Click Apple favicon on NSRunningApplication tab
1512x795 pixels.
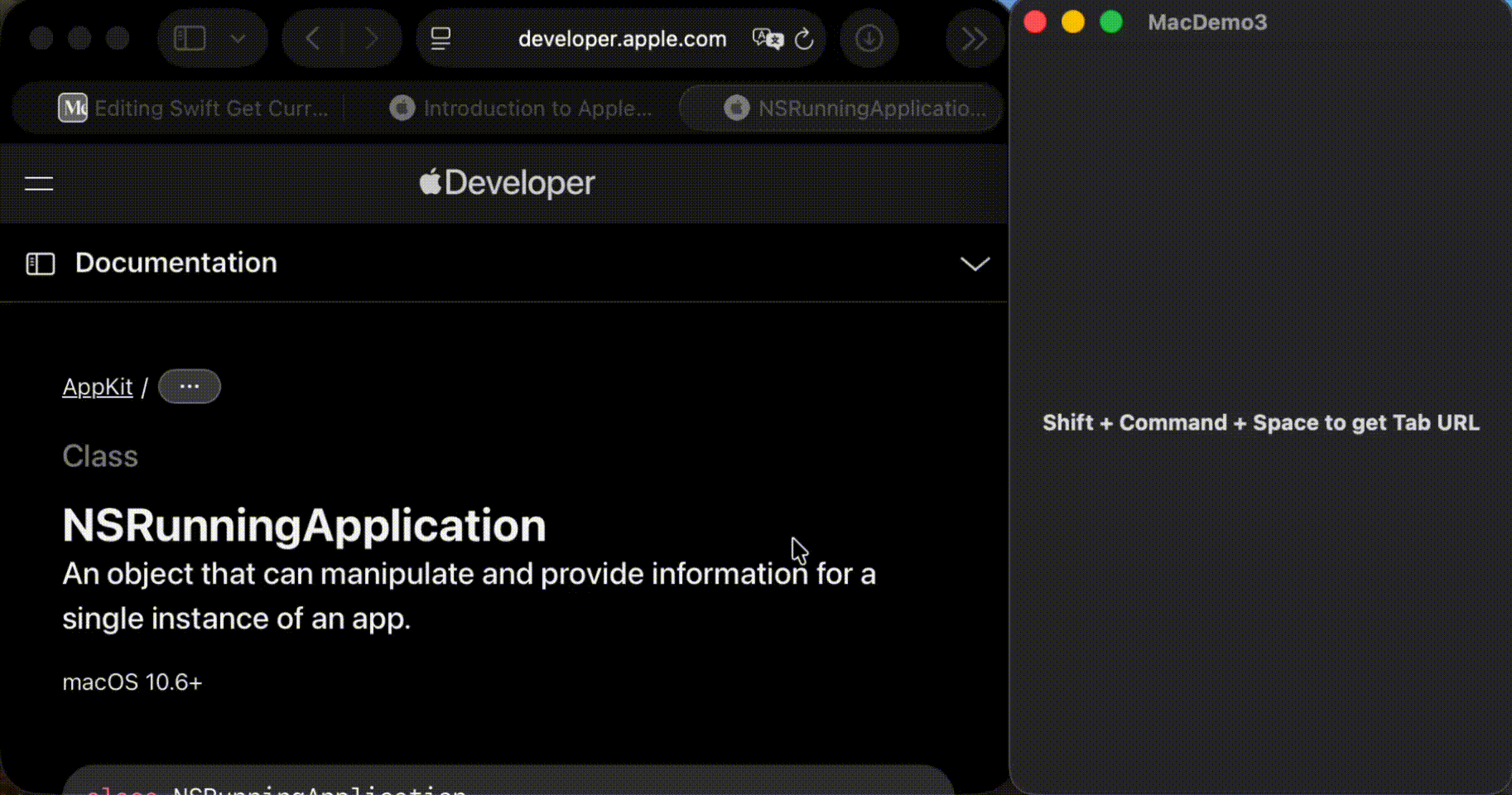coord(737,108)
